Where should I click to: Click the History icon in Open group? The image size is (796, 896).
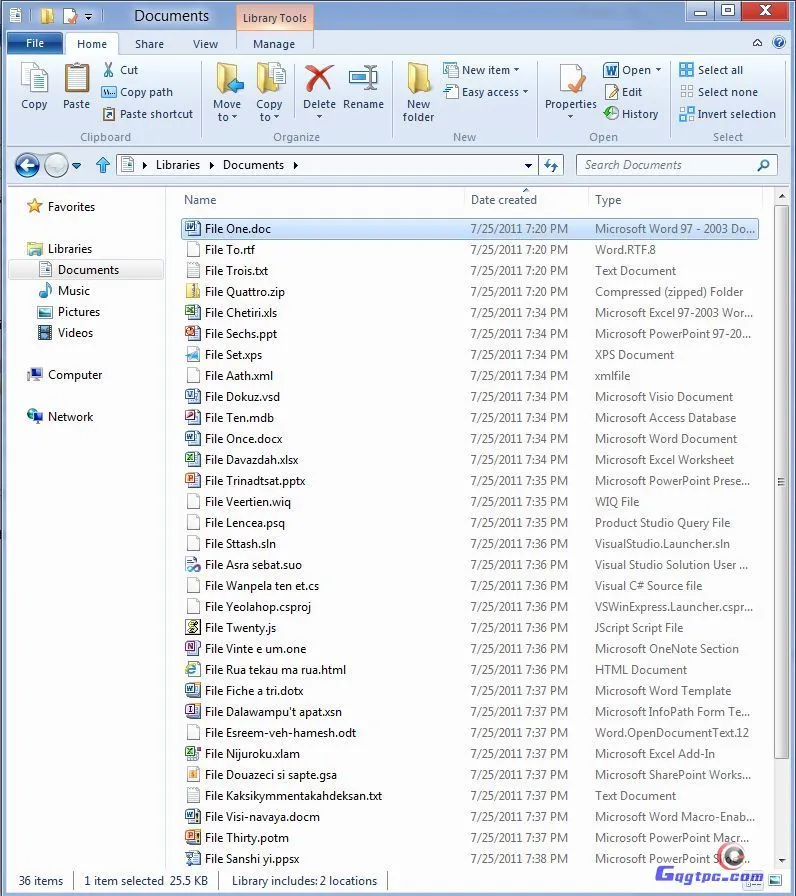coord(611,114)
